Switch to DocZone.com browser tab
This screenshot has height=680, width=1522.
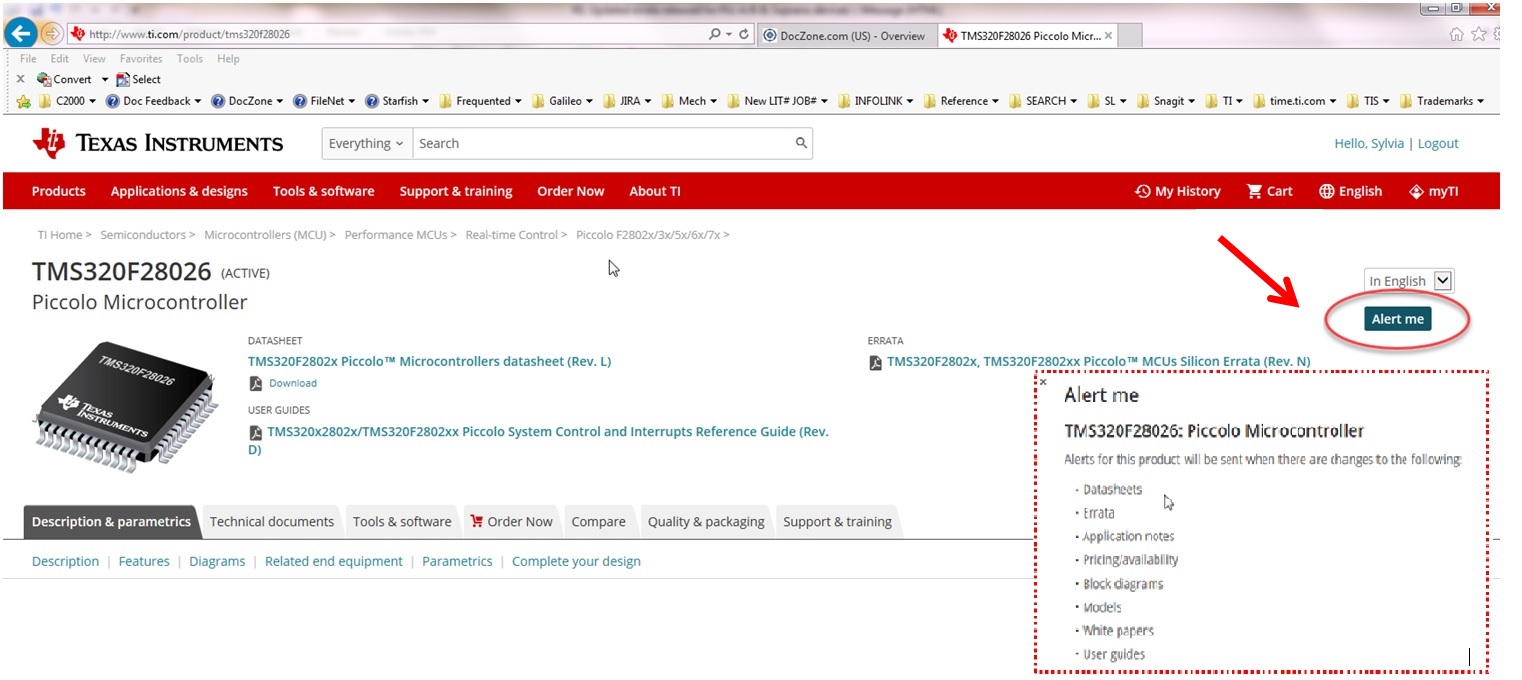point(845,35)
